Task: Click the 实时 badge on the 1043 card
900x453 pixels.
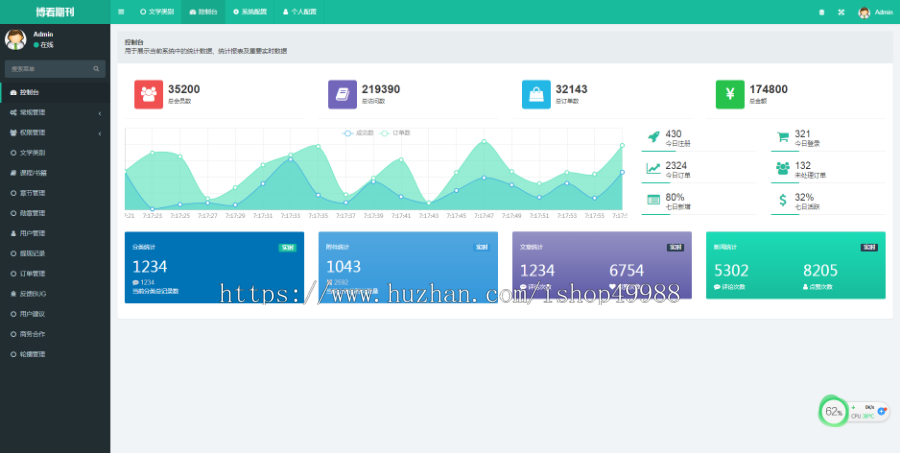Action: tap(481, 247)
